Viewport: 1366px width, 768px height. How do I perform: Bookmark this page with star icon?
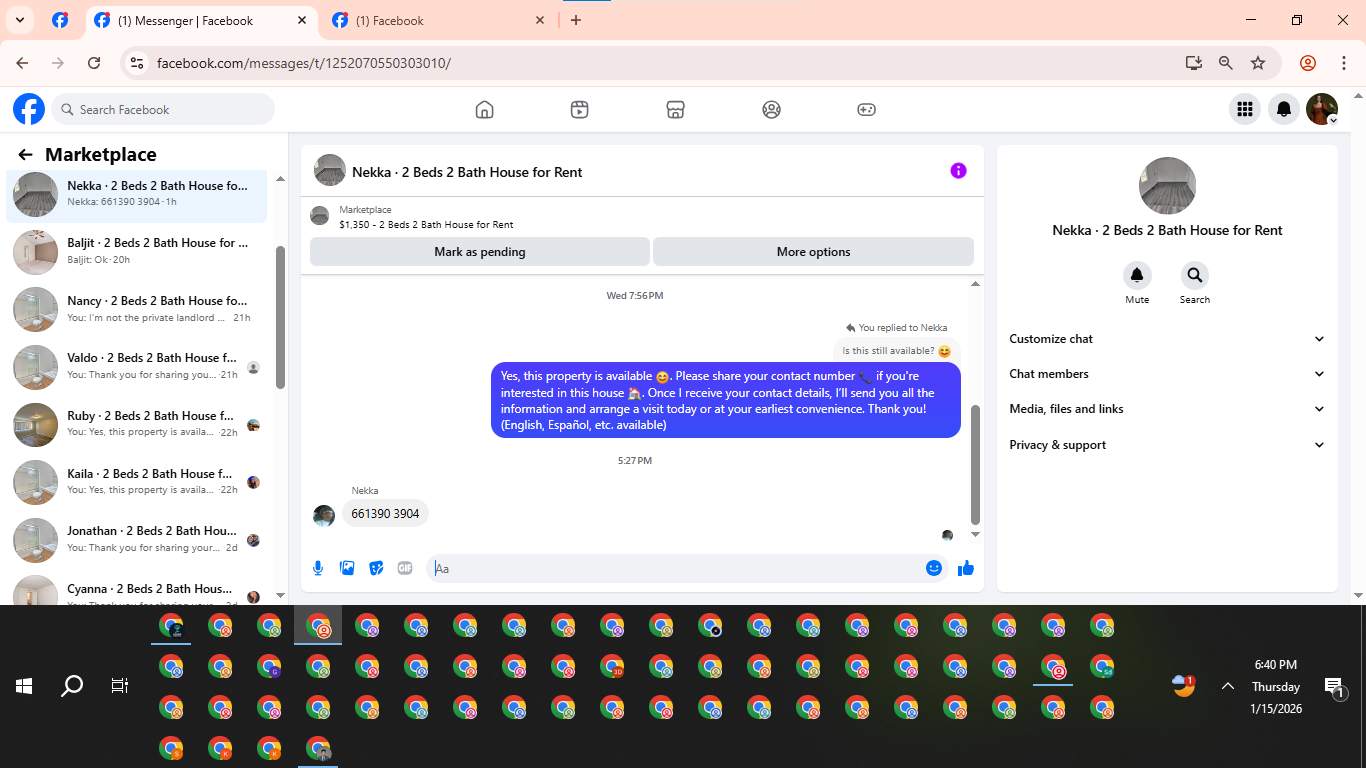pos(1258,63)
